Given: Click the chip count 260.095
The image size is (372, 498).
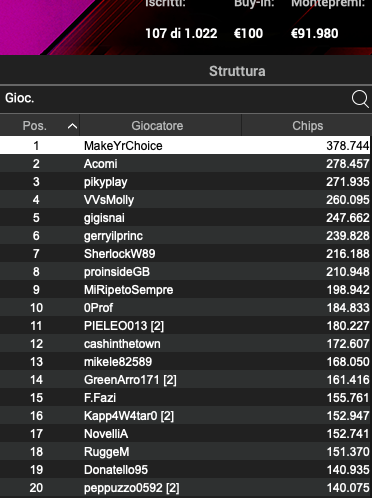Looking at the screenshot, I should click(x=348, y=199).
